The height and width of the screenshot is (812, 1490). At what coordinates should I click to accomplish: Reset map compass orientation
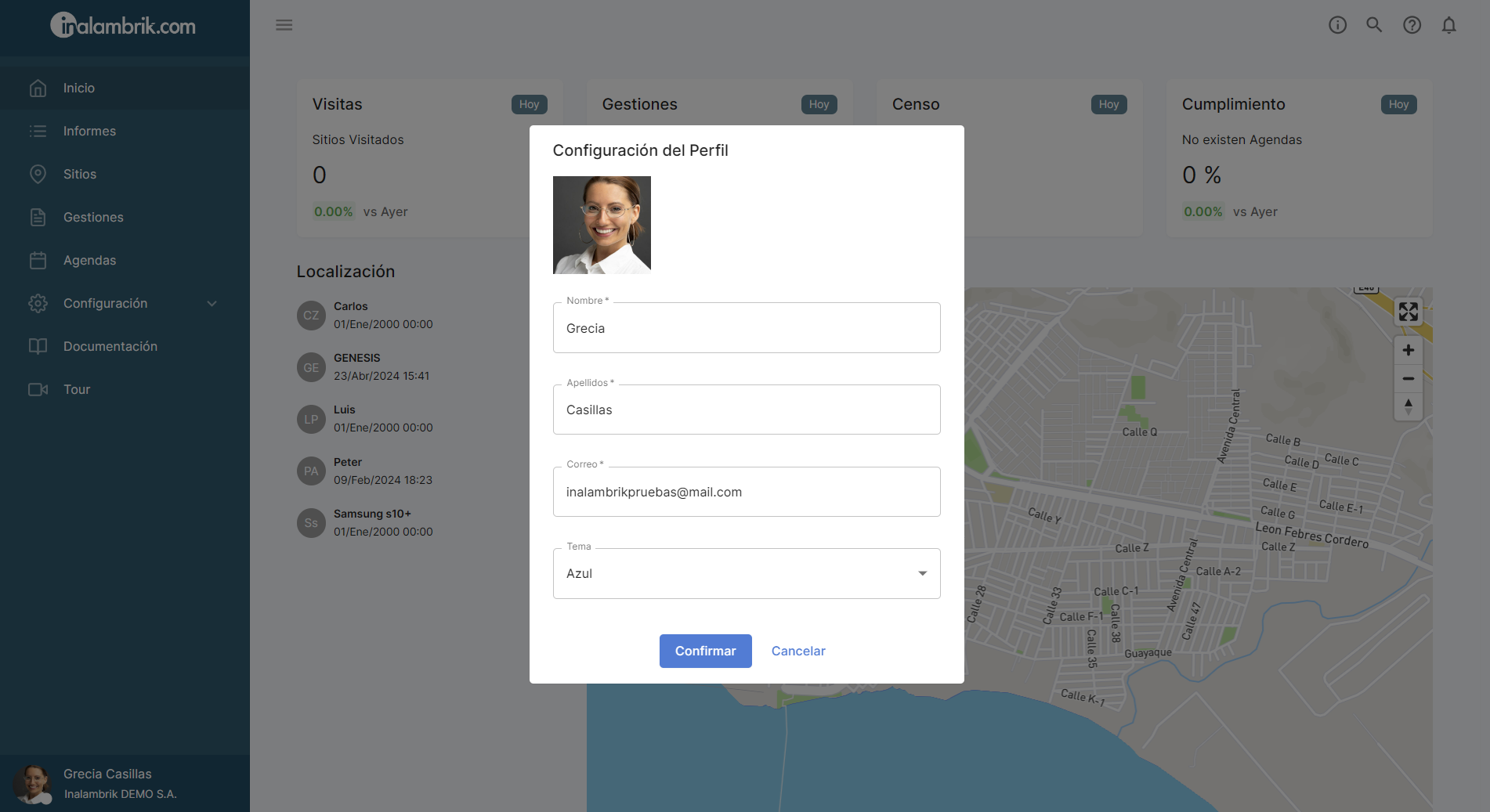tap(1408, 406)
